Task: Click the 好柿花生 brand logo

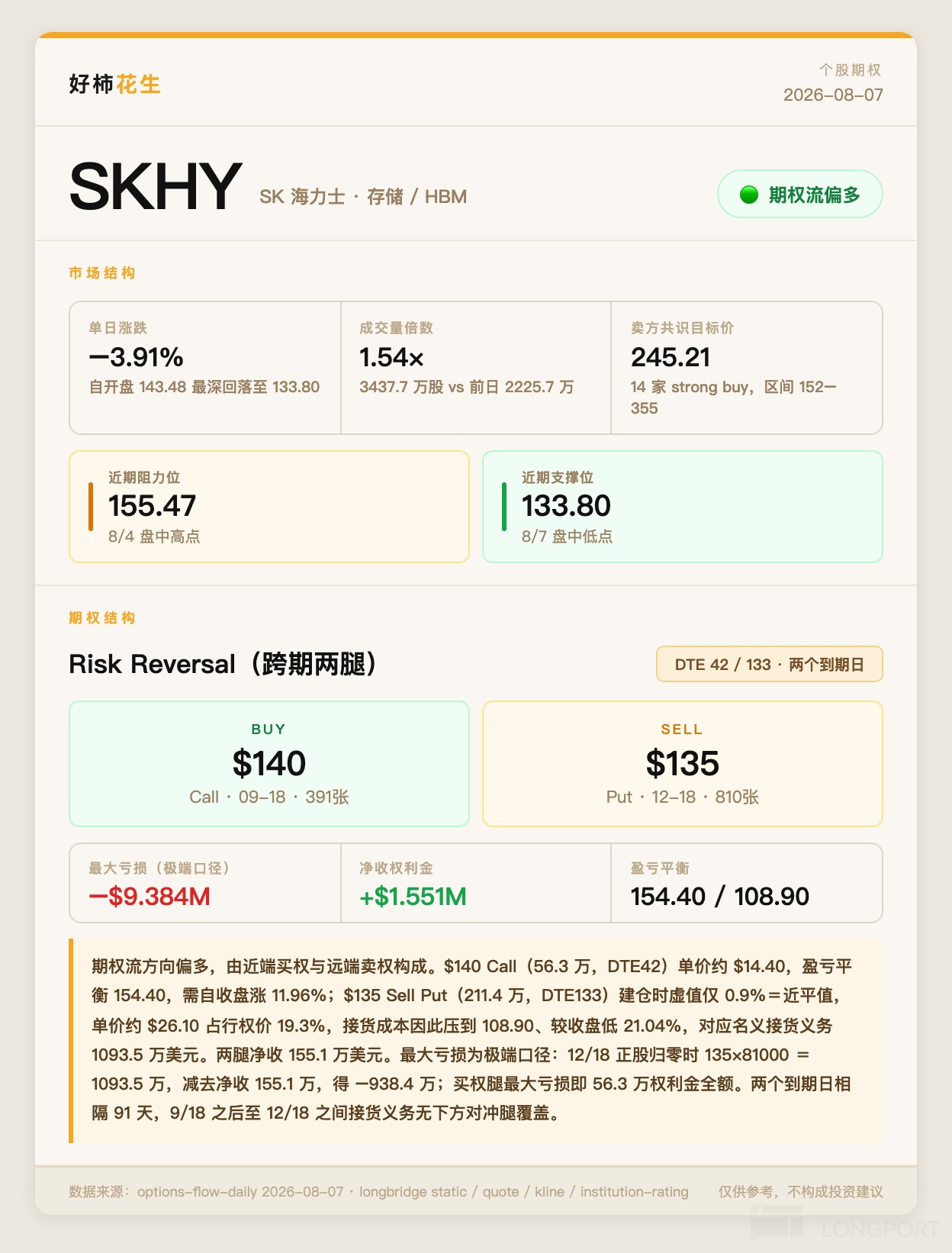Action: click(114, 84)
